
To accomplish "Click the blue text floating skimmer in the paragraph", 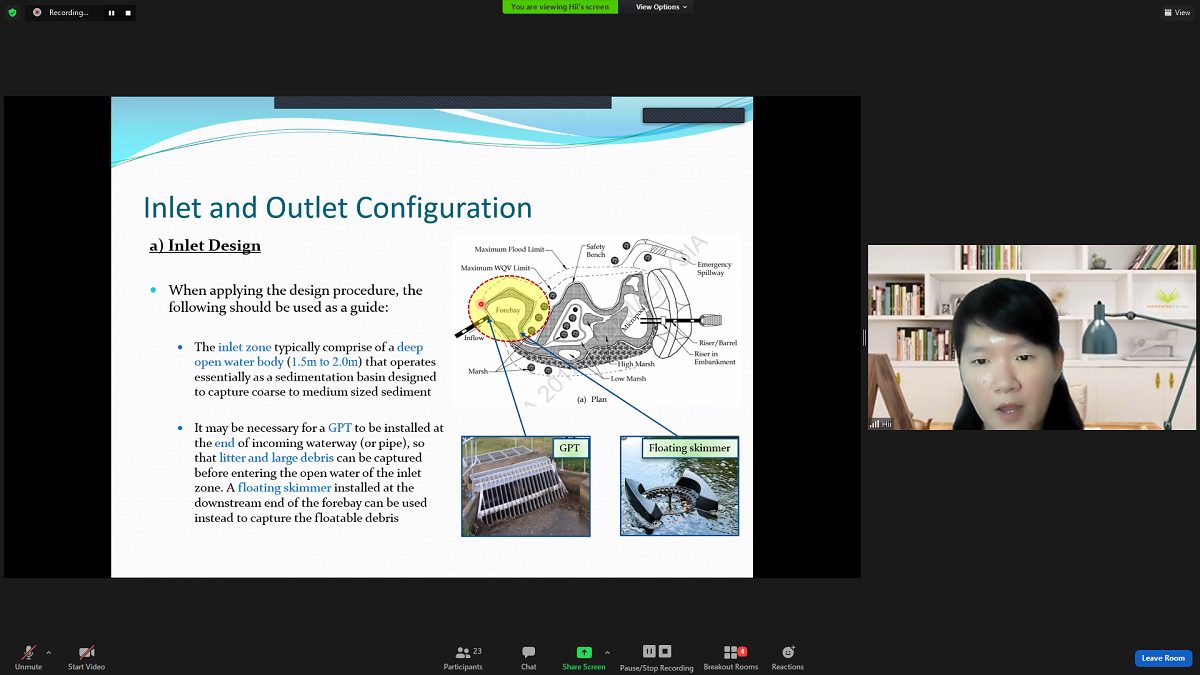I will click(x=284, y=487).
